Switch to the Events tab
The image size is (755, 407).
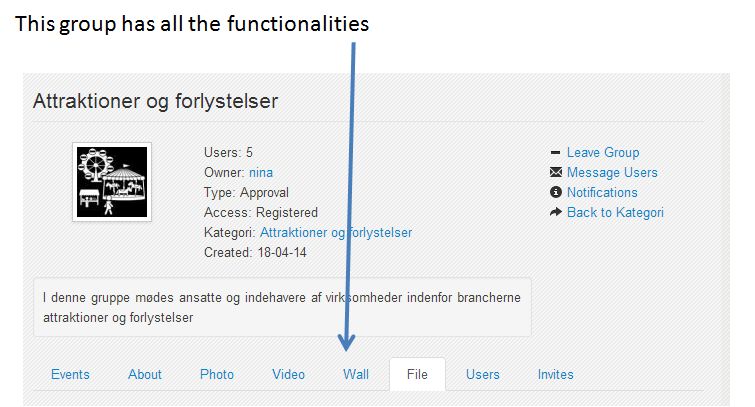click(70, 374)
